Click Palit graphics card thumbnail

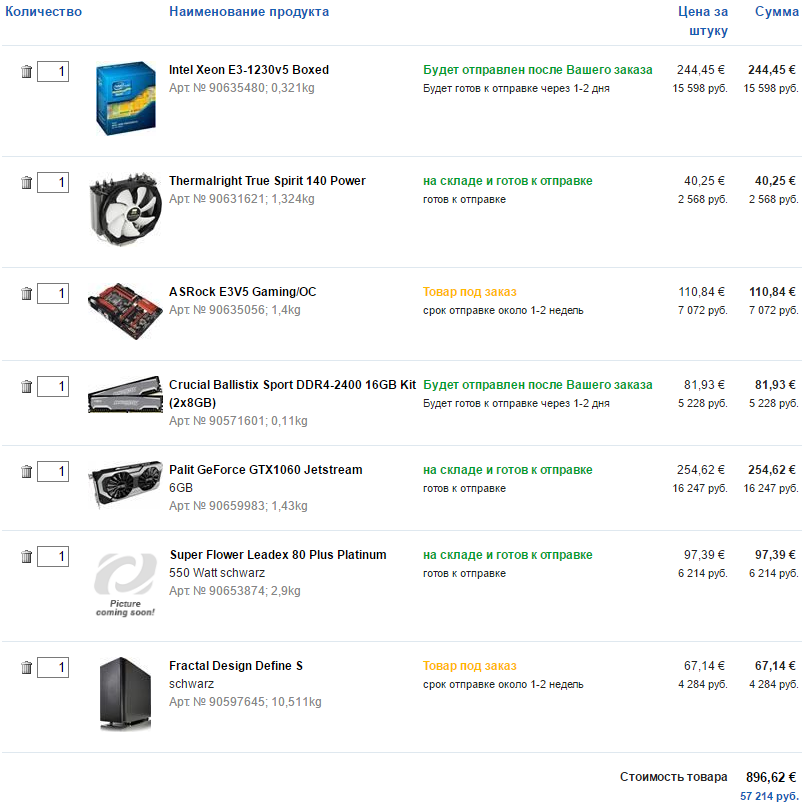pyautogui.click(x=125, y=485)
